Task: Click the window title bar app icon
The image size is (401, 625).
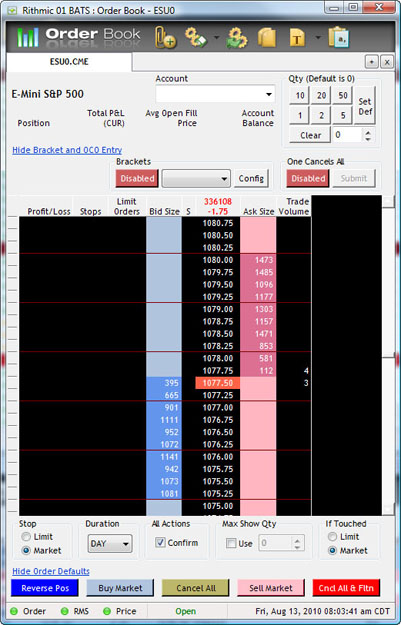Action: [12, 10]
